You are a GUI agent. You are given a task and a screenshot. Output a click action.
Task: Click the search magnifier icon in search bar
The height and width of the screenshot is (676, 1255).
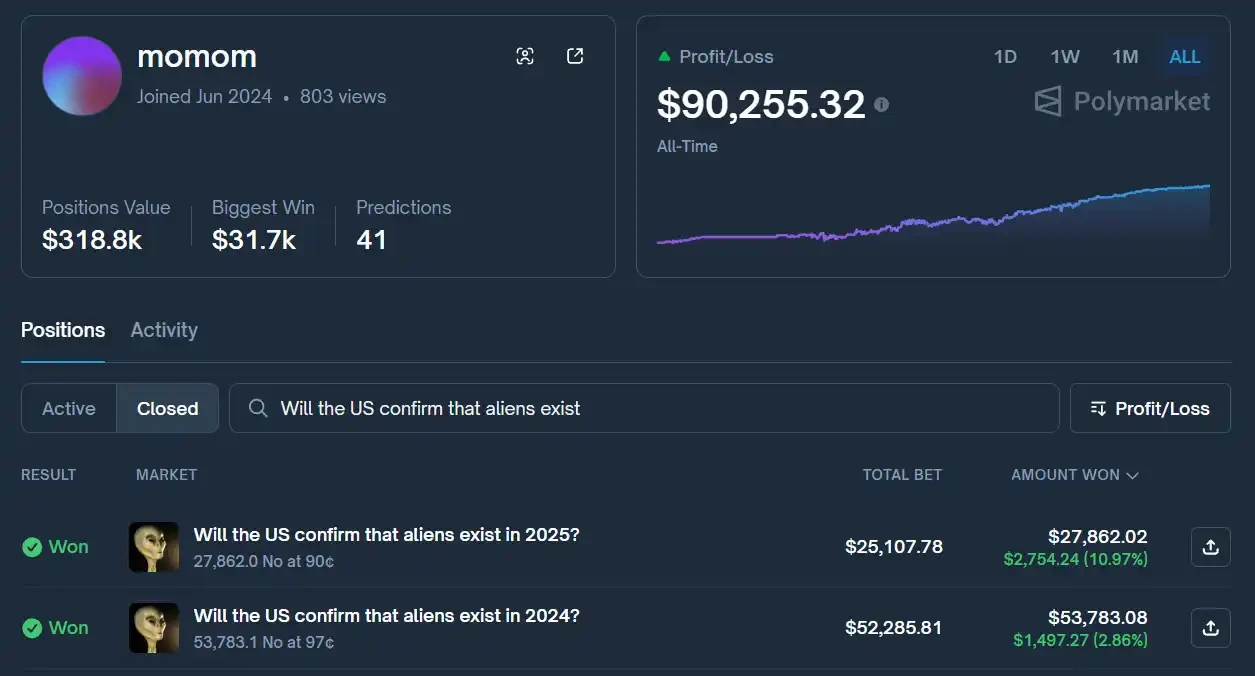pyautogui.click(x=258, y=408)
